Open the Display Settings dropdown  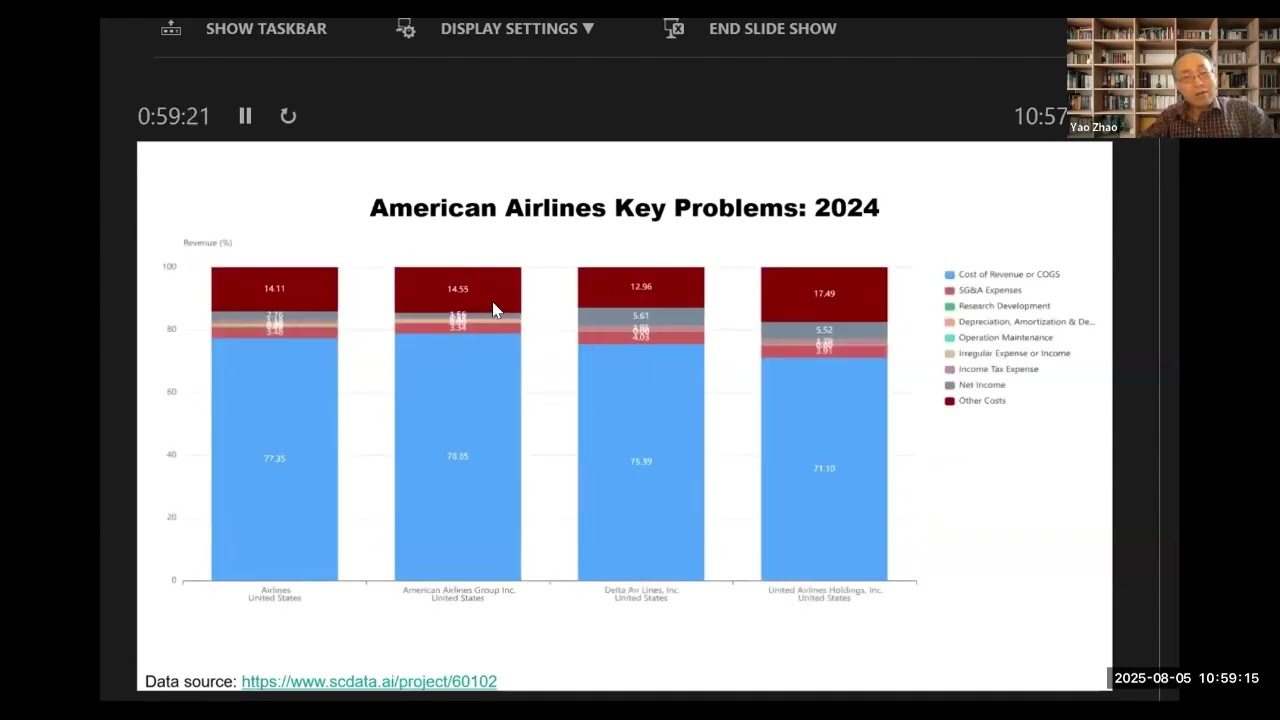(496, 29)
